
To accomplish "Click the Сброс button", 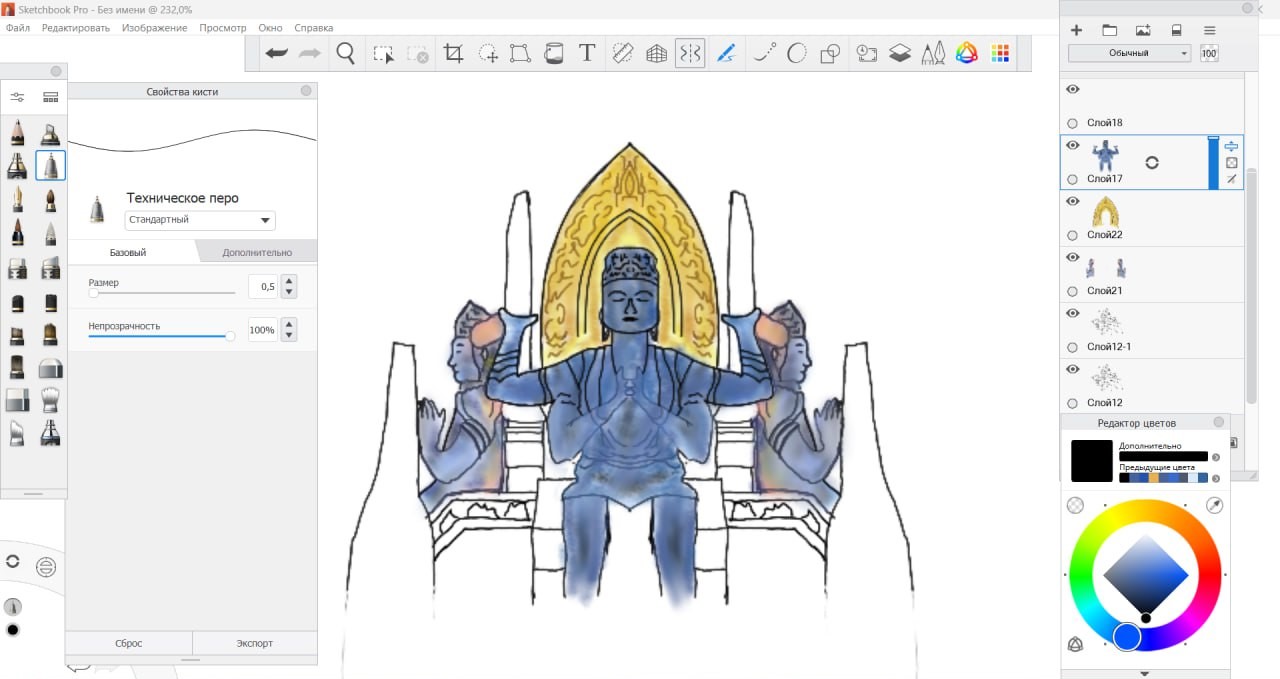I will click(129, 643).
